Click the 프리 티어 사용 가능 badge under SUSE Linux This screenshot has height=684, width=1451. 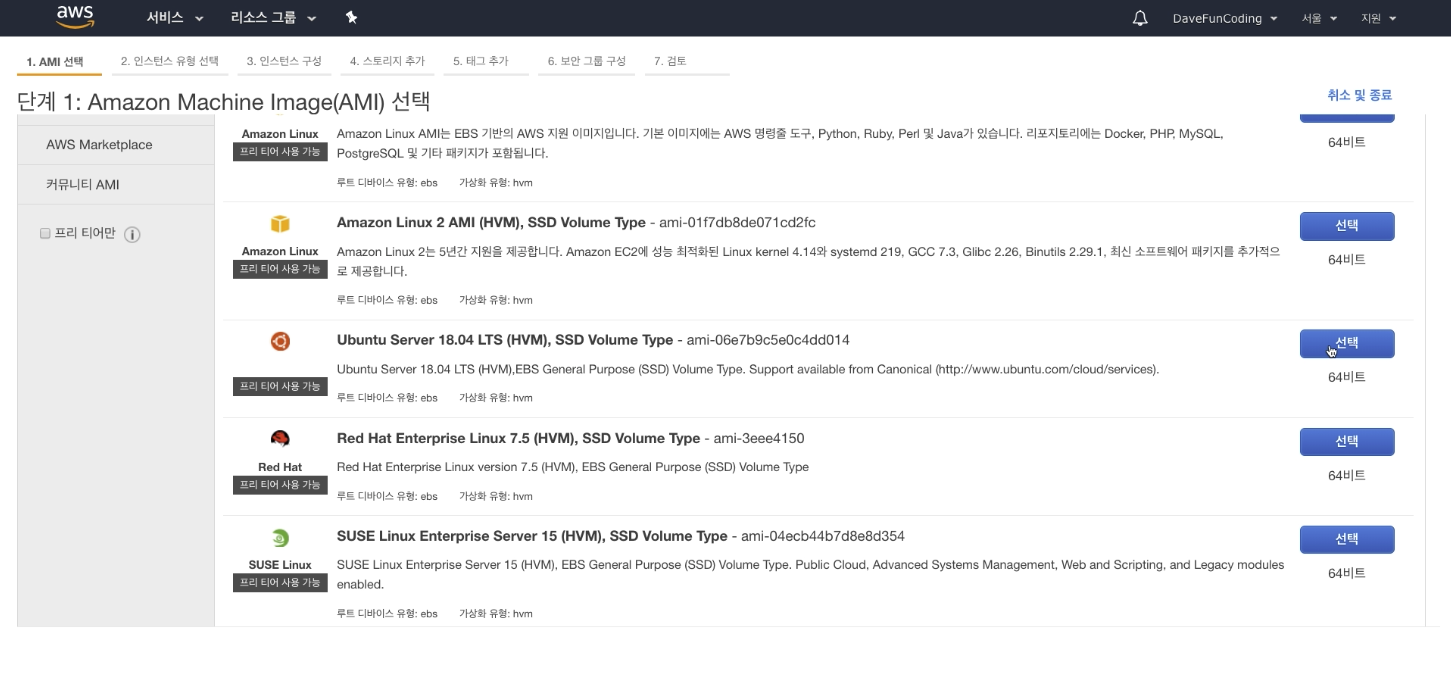[x=280, y=582]
